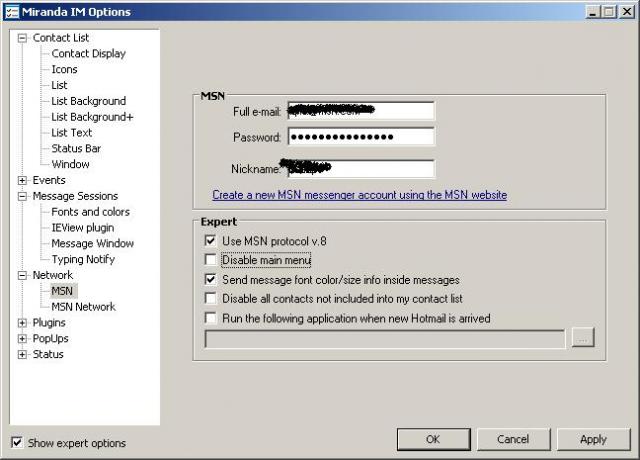Select the Events tree item
640x460 pixels.
49,180
